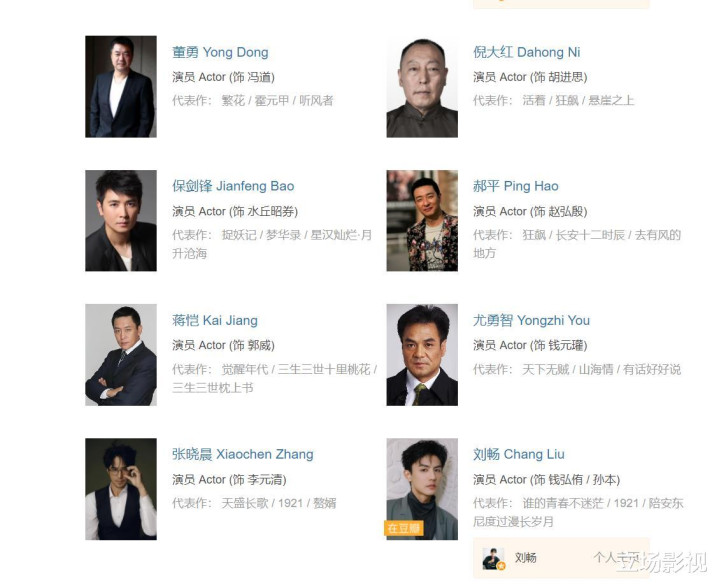Click Jianfeng Bao's profile photo
Image resolution: width=719 pixels, height=588 pixels.
[x=121, y=221]
